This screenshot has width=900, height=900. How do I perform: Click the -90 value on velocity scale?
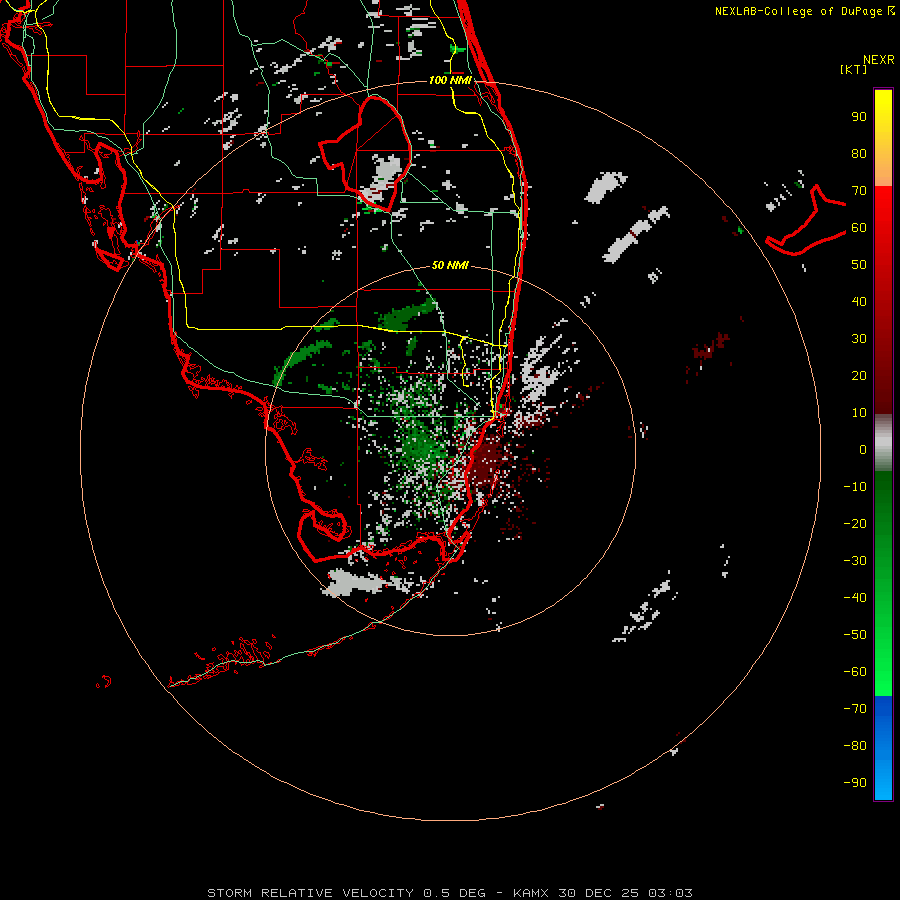coord(855,783)
